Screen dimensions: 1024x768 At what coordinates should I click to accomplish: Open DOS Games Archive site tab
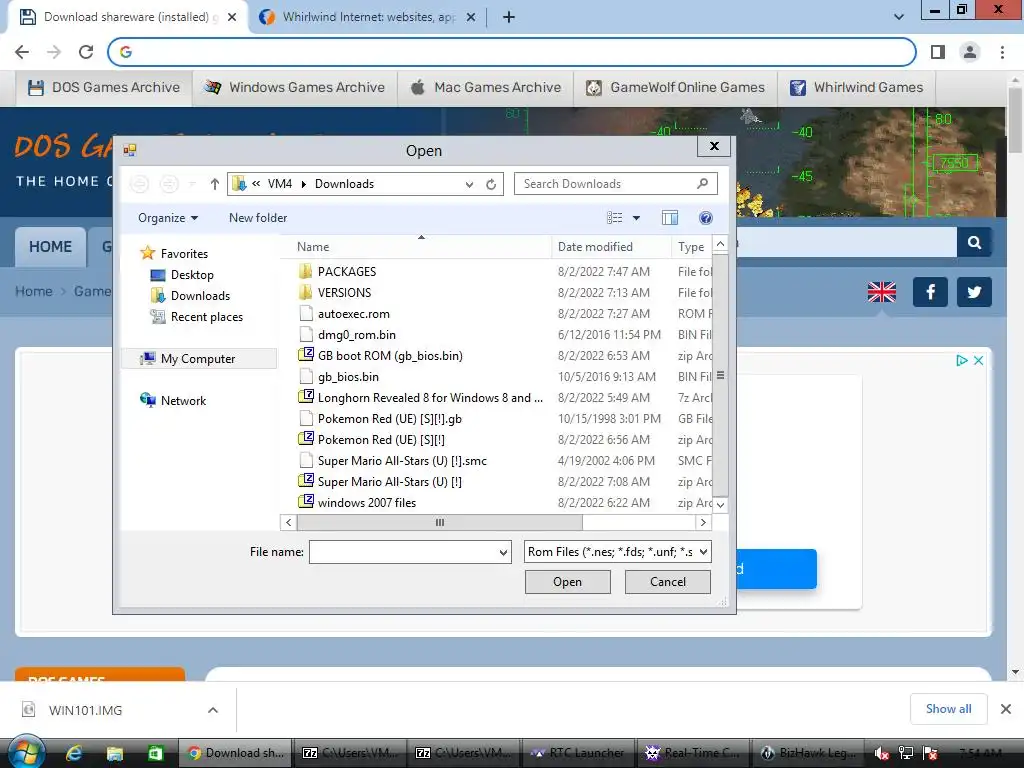coord(104,88)
